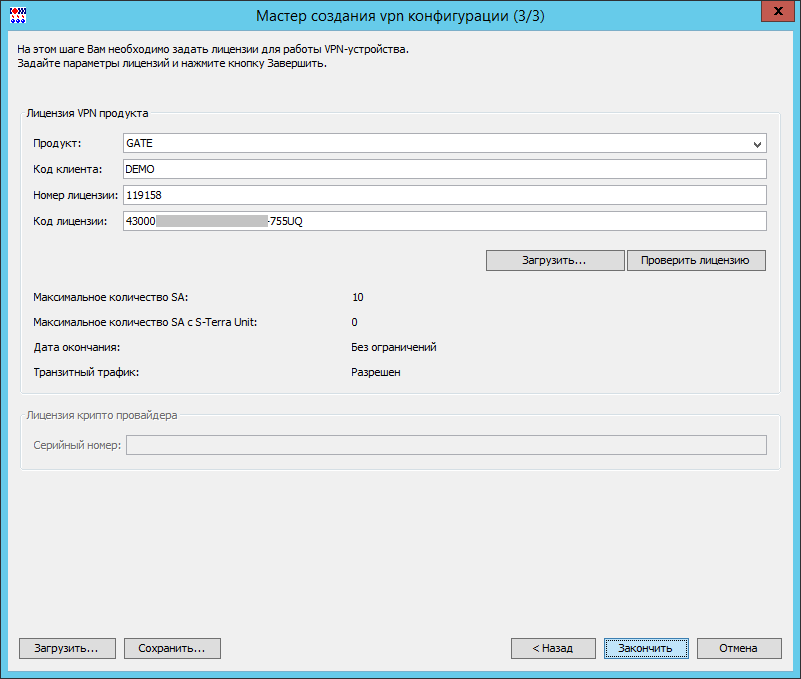
Task: Click bottom-left Загрузить... button beside Сохранить
Action: [x=67, y=648]
